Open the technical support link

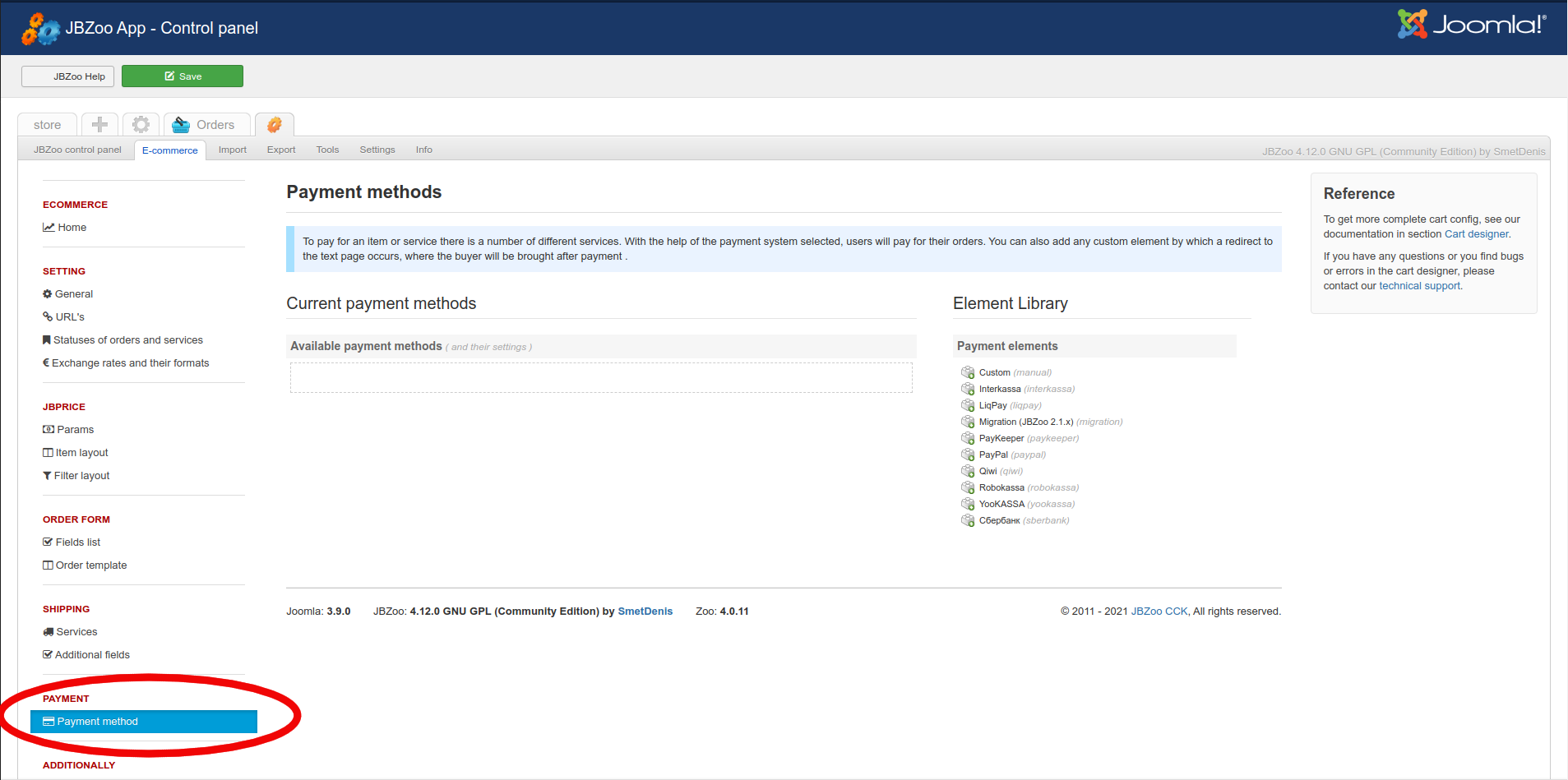pos(1419,286)
